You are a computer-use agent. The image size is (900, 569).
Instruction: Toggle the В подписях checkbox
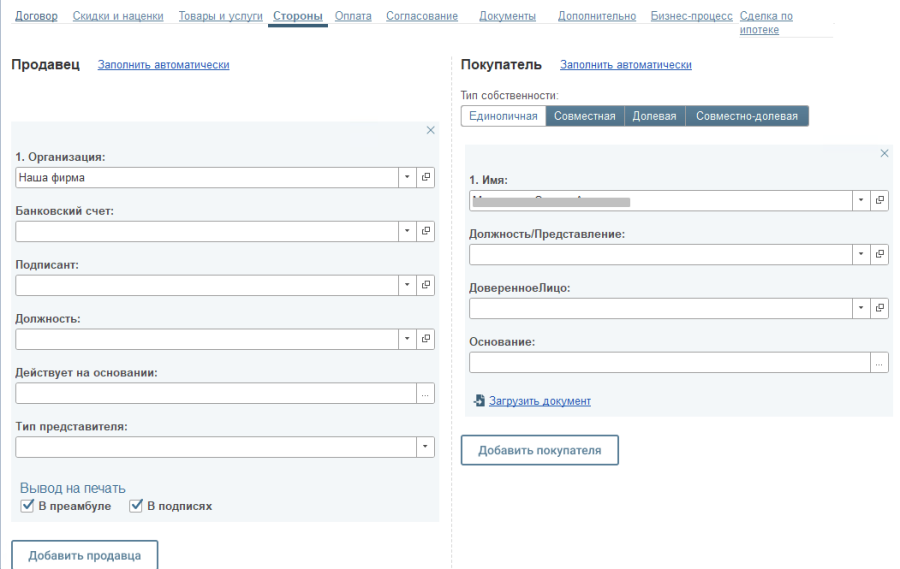[137, 506]
